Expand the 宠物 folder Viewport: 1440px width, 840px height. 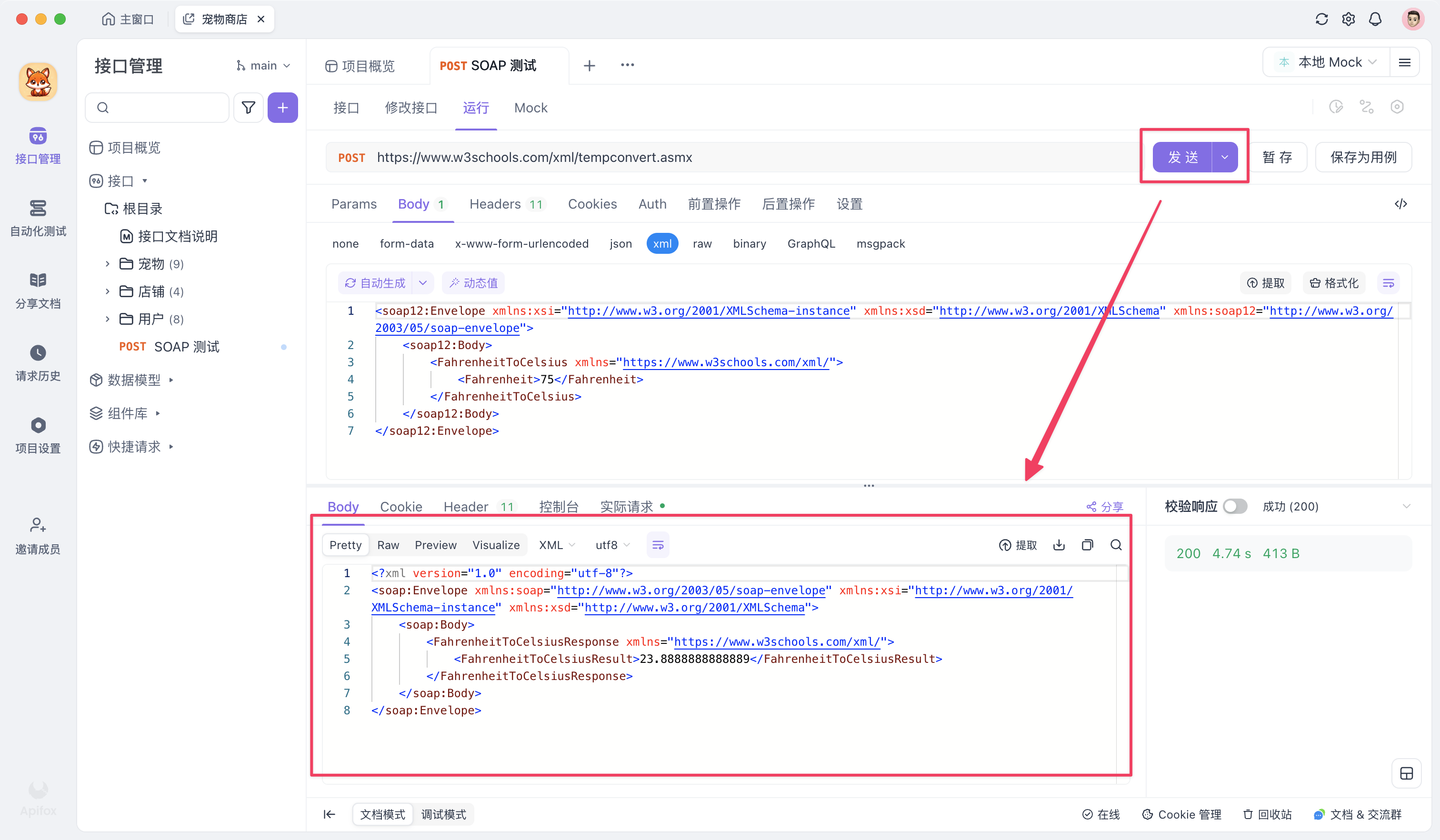108,263
